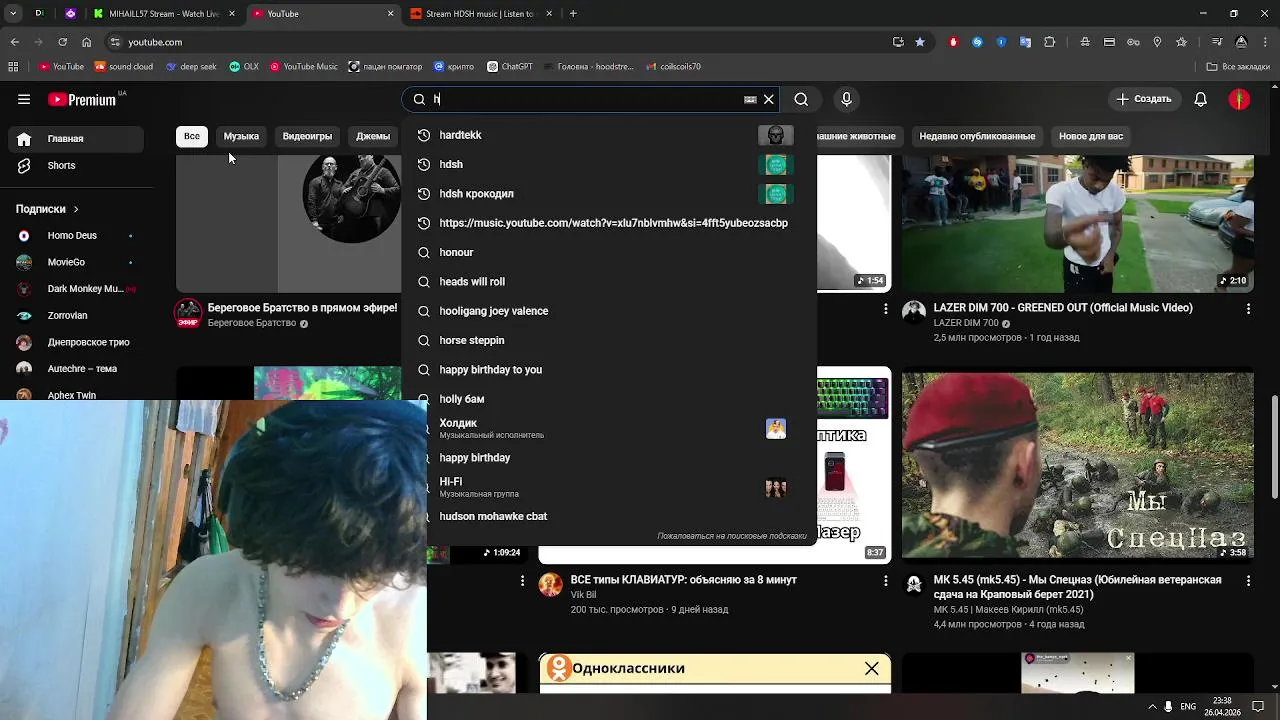This screenshot has height=720, width=1280.
Task: Expand the Подписки section
Action: click(47, 209)
